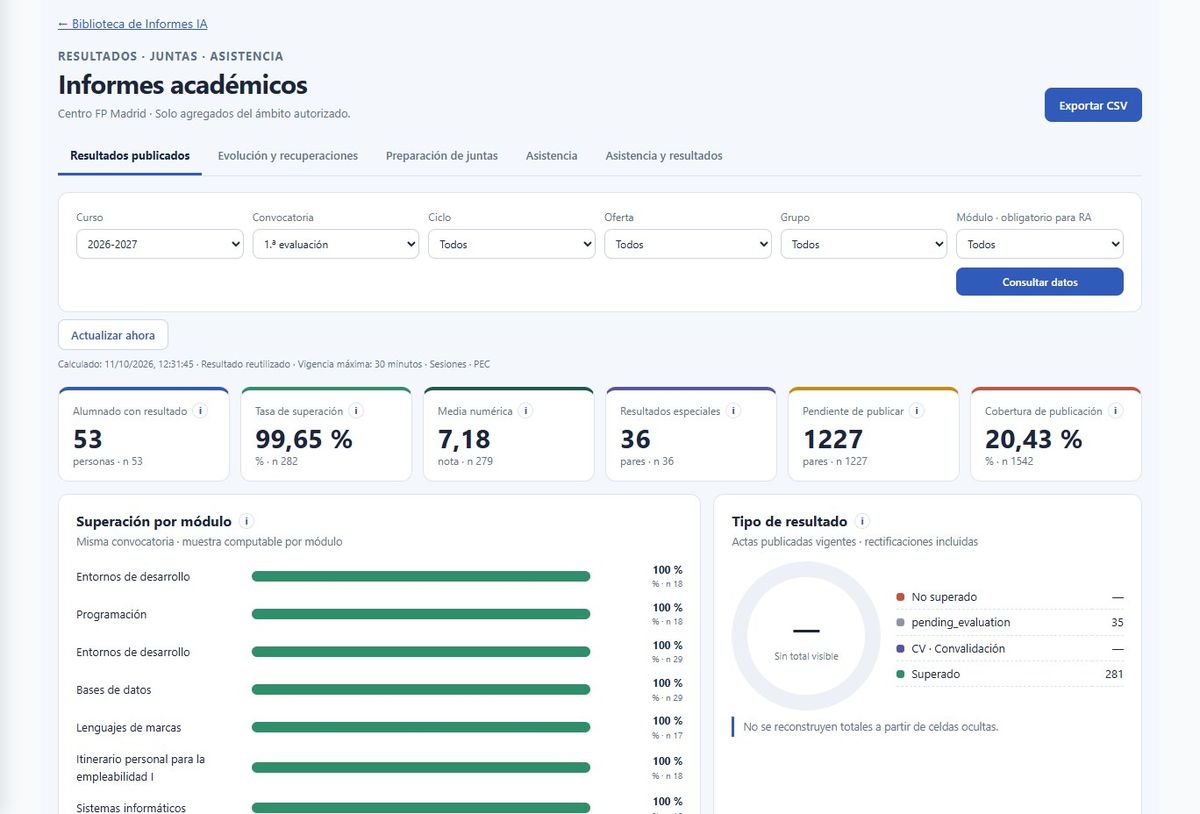Expand the Ciclo dropdown
The width and height of the screenshot is (1200, 814).
click(512, 244)
